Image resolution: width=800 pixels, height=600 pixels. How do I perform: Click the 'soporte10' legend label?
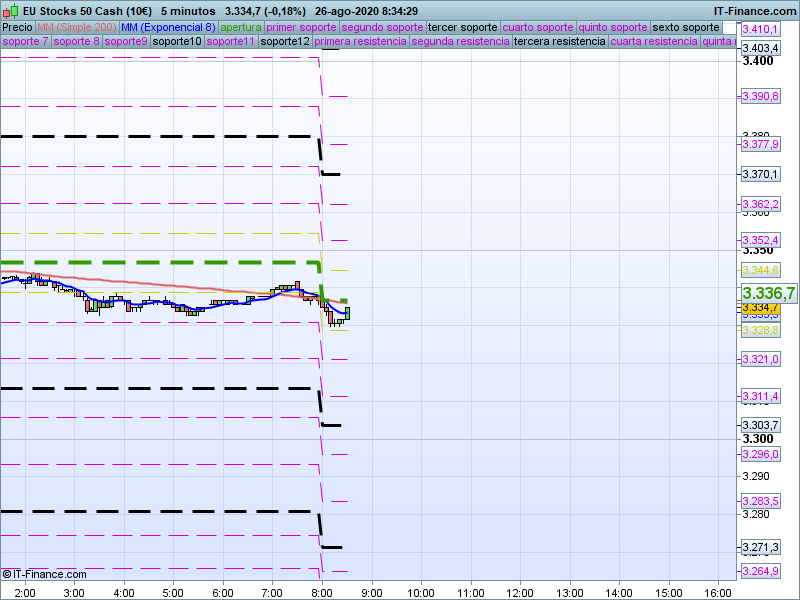pos(178,42)
